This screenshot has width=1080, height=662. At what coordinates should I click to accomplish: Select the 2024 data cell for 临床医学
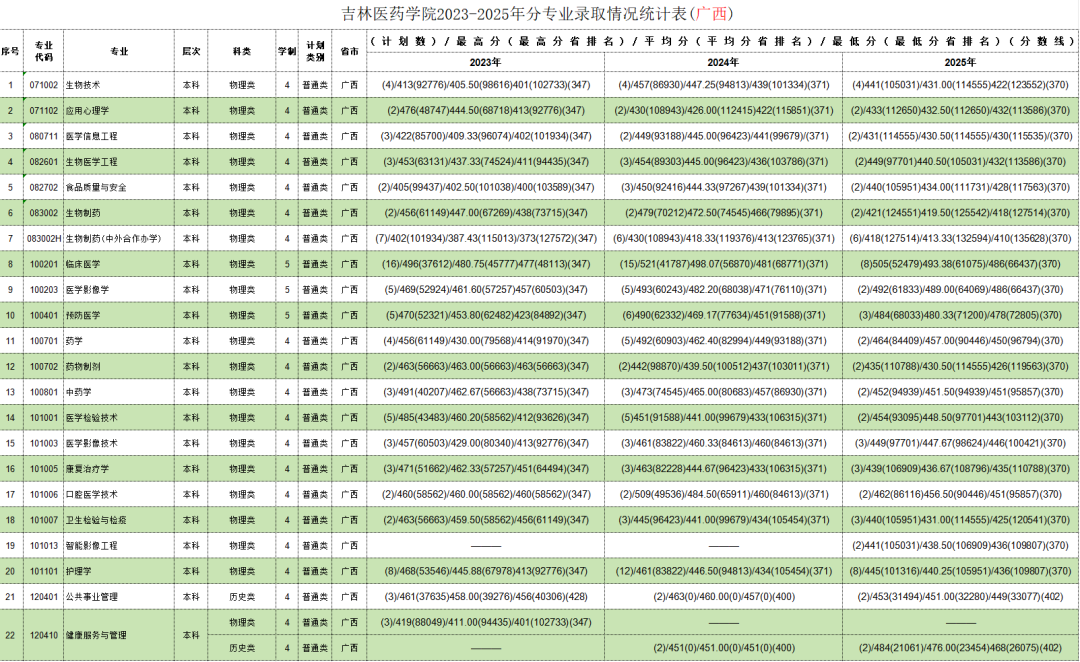click(x=723, y=264)
